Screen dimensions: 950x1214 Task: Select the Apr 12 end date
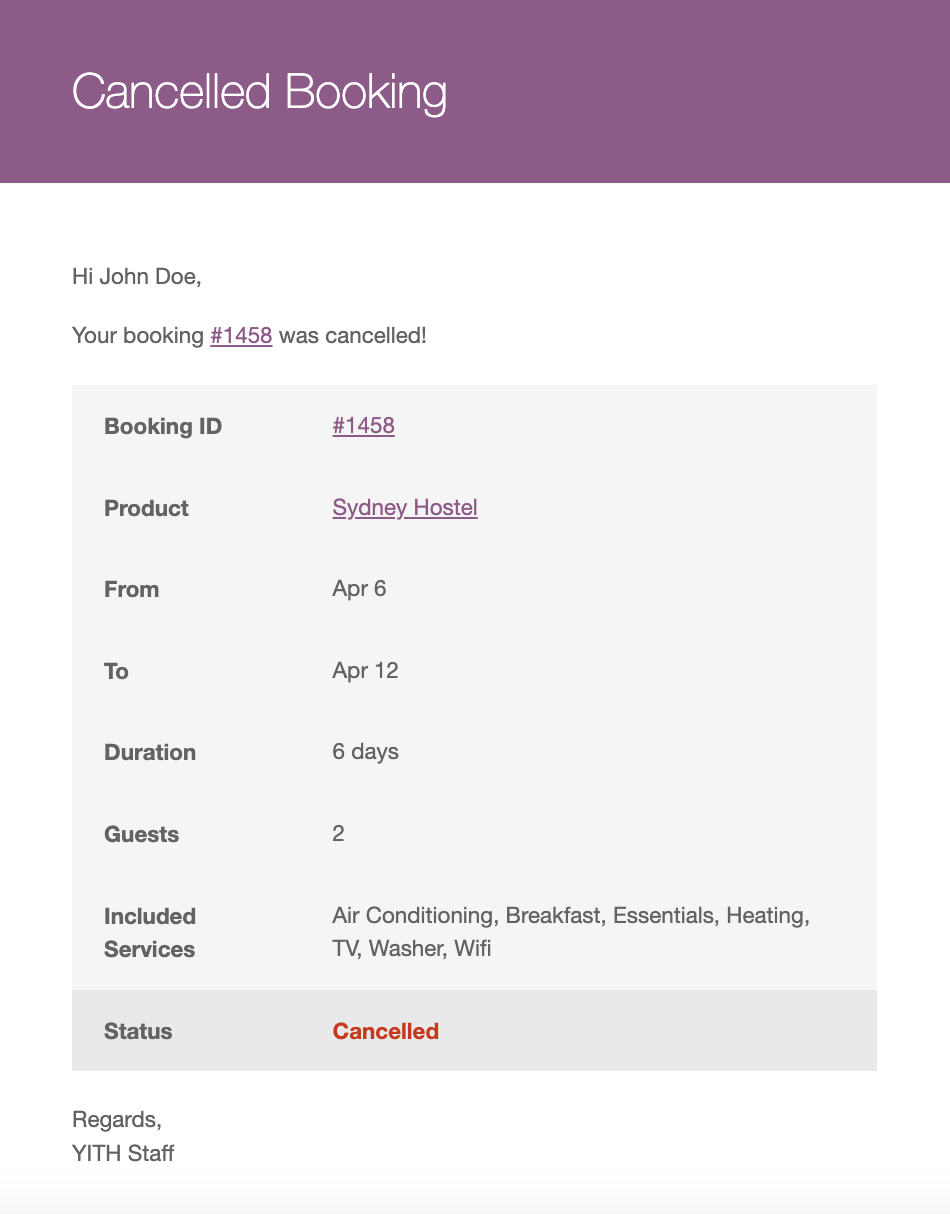[x=365, y=671]
